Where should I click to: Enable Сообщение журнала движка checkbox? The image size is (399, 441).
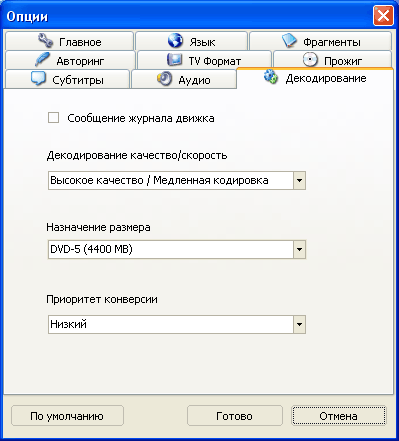(x=53, y=118)
